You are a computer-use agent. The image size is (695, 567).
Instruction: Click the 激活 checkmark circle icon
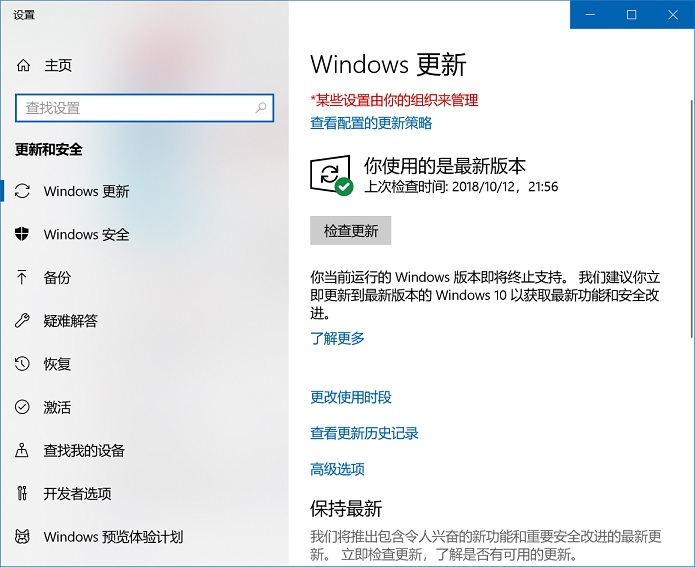[22, 407]
